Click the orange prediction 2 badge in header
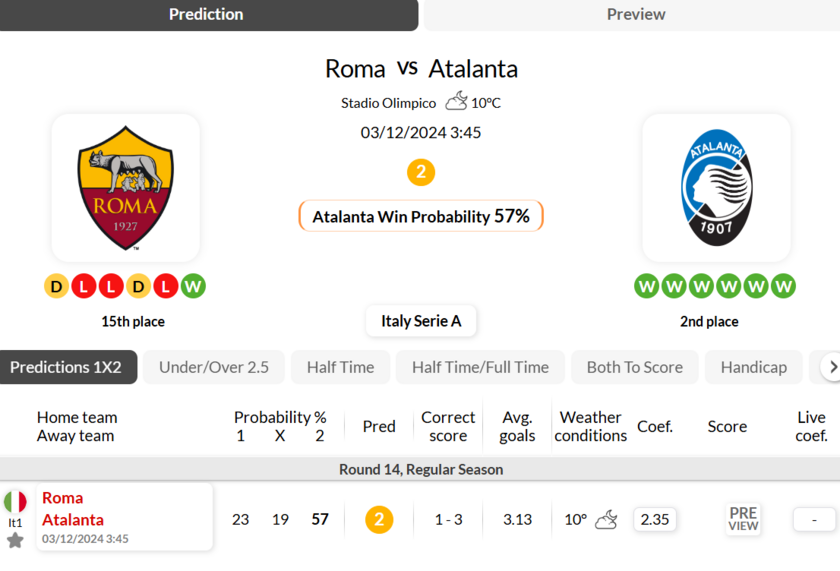 pyautogui.click(x=421, y=172)
